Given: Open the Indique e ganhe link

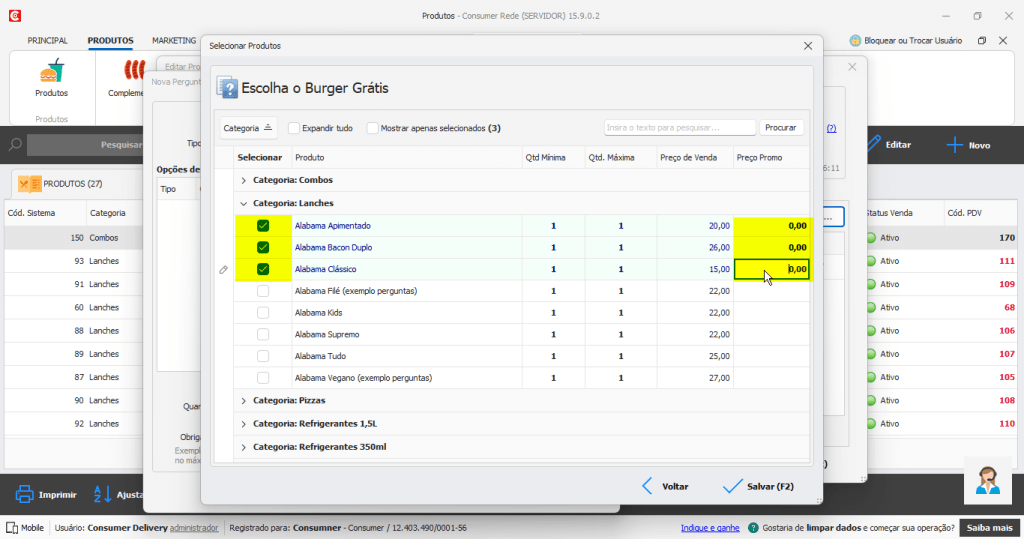Looking at the screenshot, I should tap(710, 528).
